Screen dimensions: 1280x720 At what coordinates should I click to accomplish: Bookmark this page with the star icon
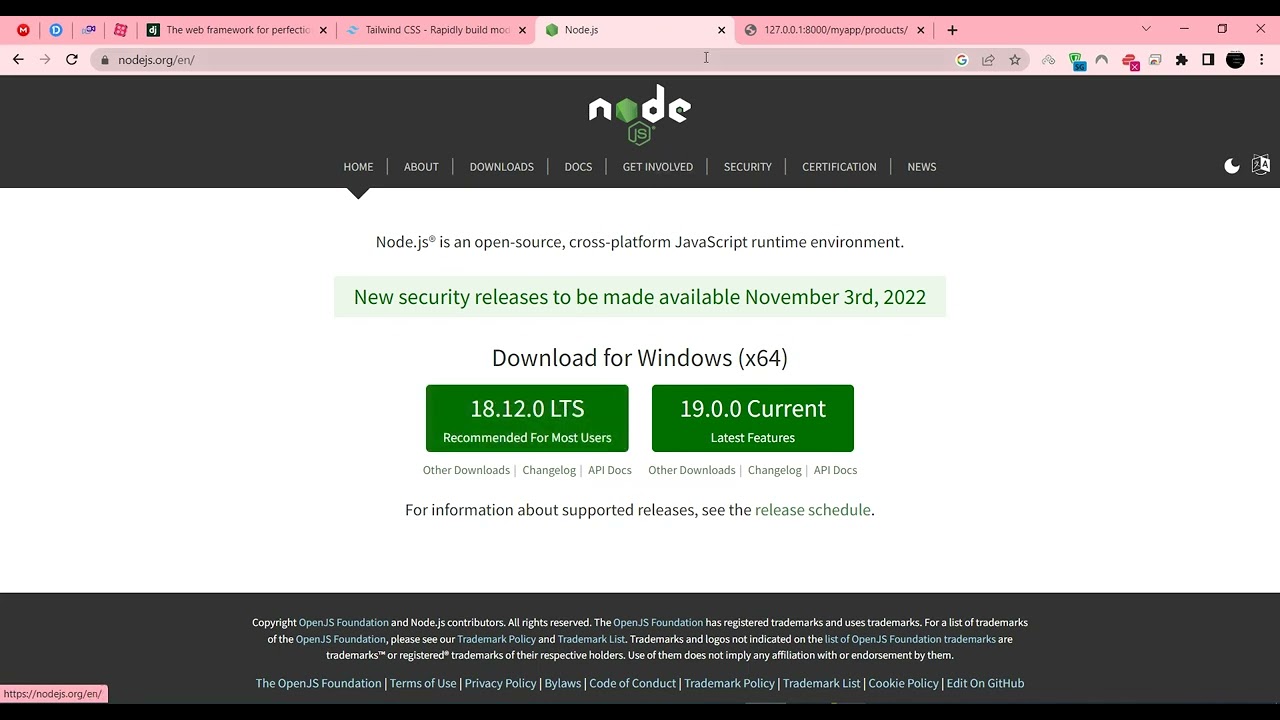[x=1015, y=60]
